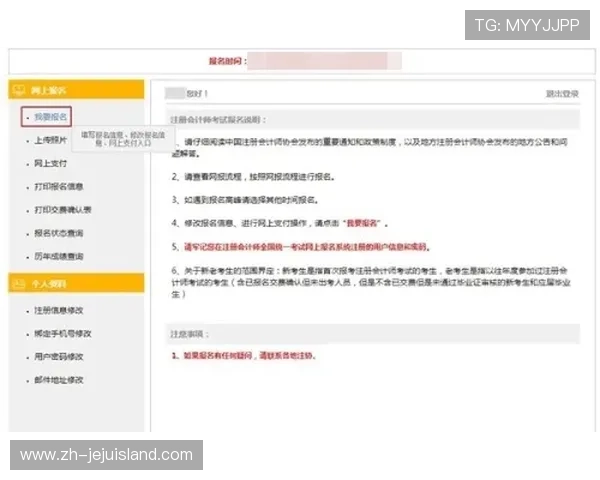The width and height of the screenshot is (600, 480).
Task: Select 用户密码修改 password change
Action: 59,357
